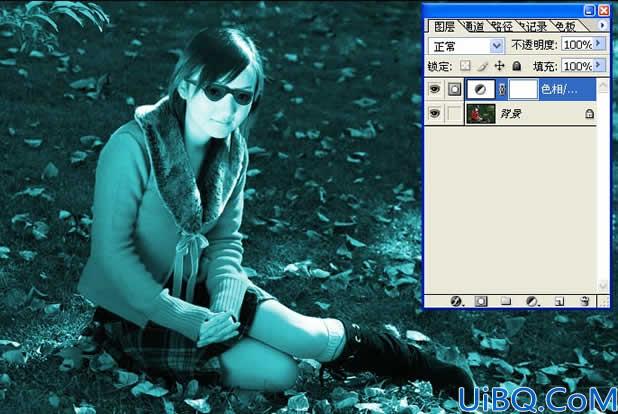Create a new layer group with folder icon
Screen dimensions: 618x414
506,302
